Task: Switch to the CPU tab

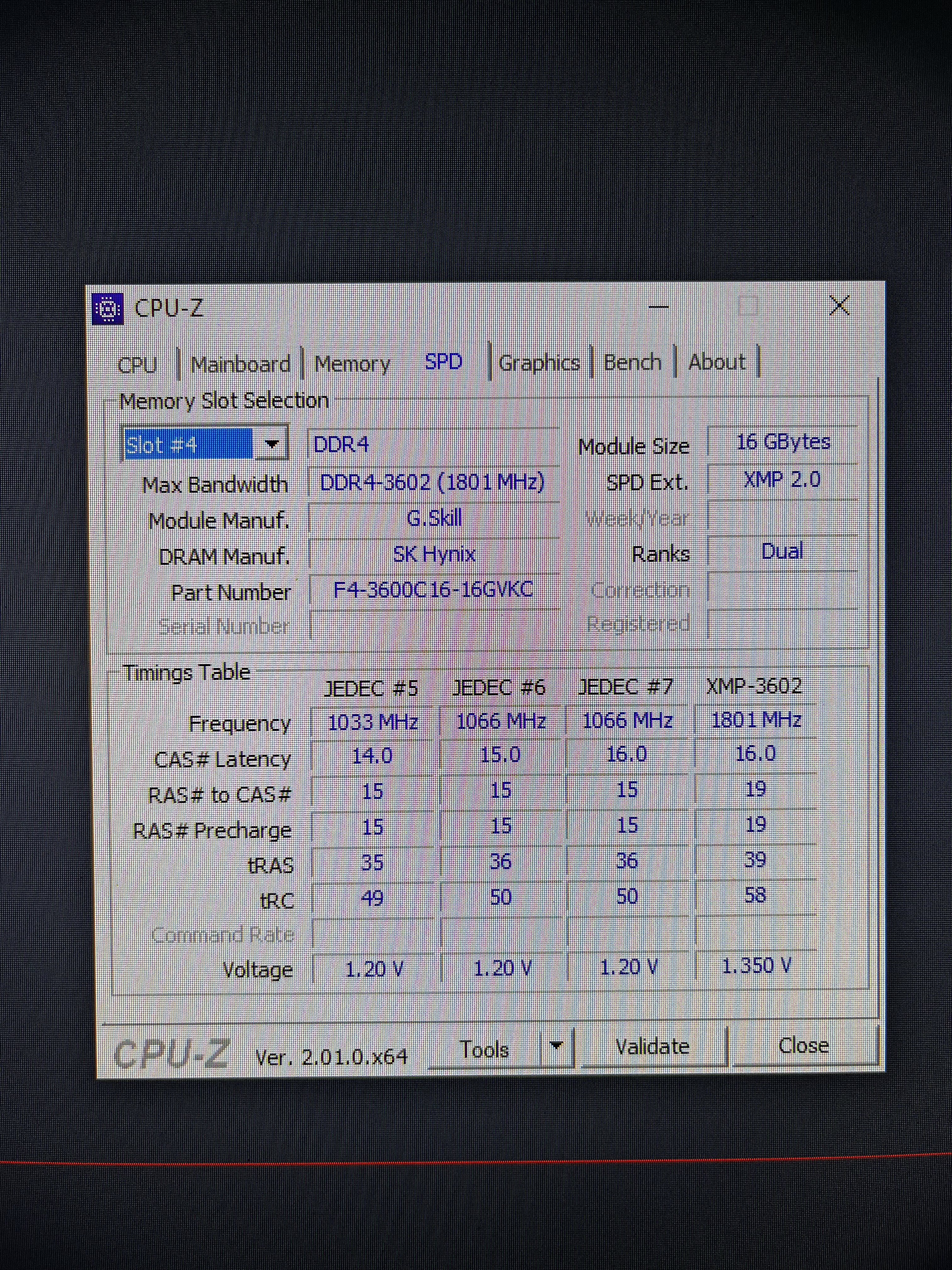Action: tap(137, 365)
